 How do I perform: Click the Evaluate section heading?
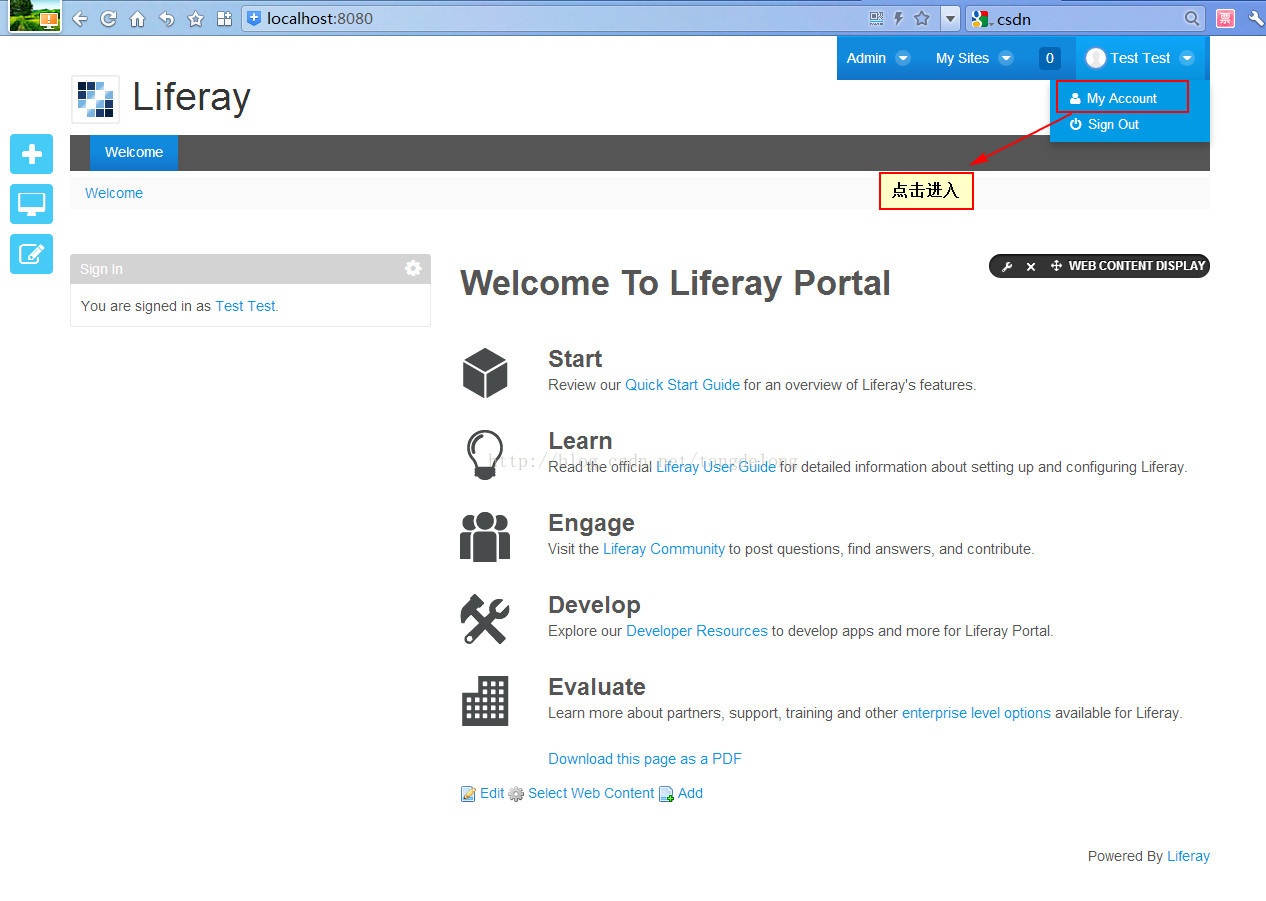coord(597,687)
